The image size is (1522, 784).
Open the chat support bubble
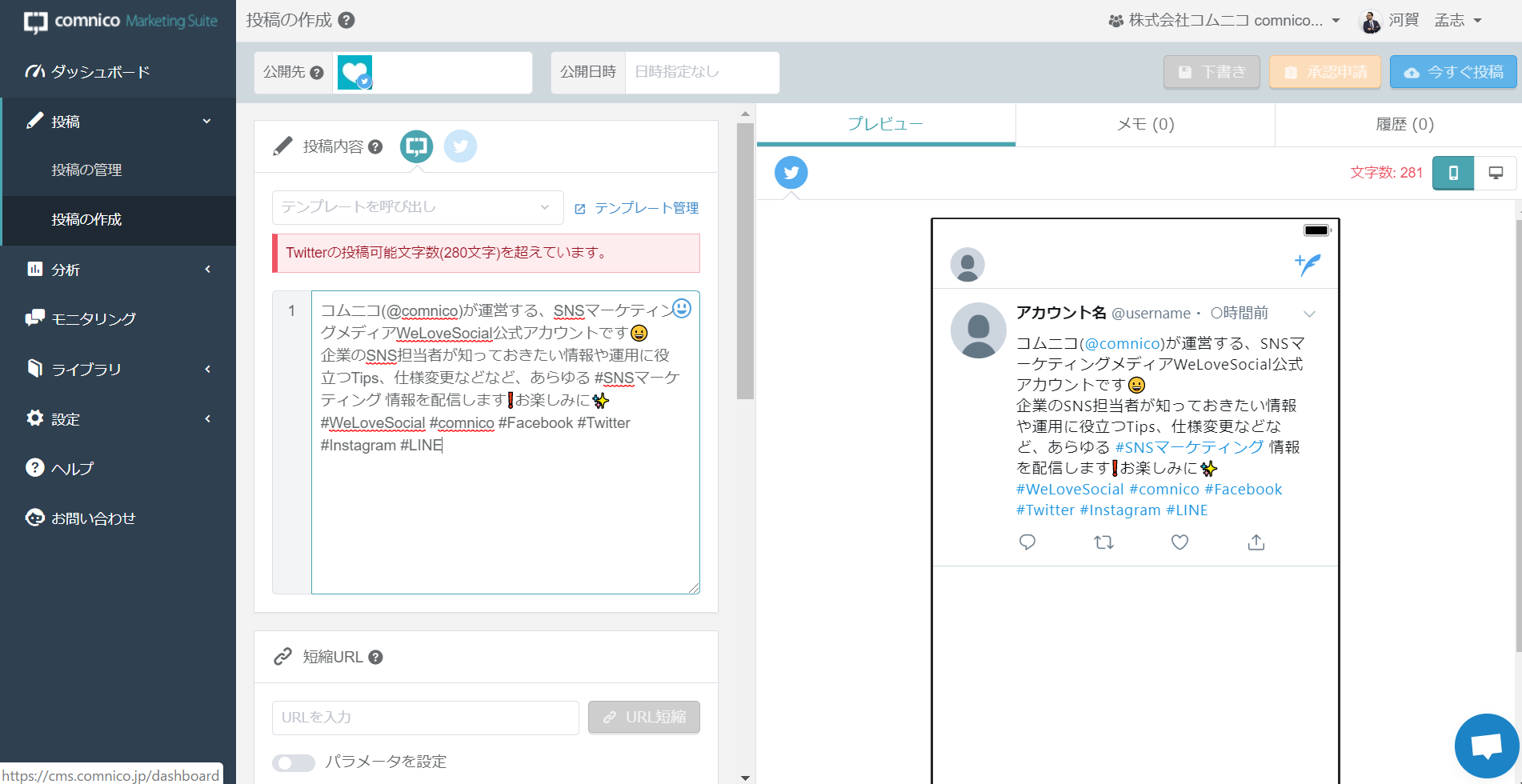[1487, 746]
